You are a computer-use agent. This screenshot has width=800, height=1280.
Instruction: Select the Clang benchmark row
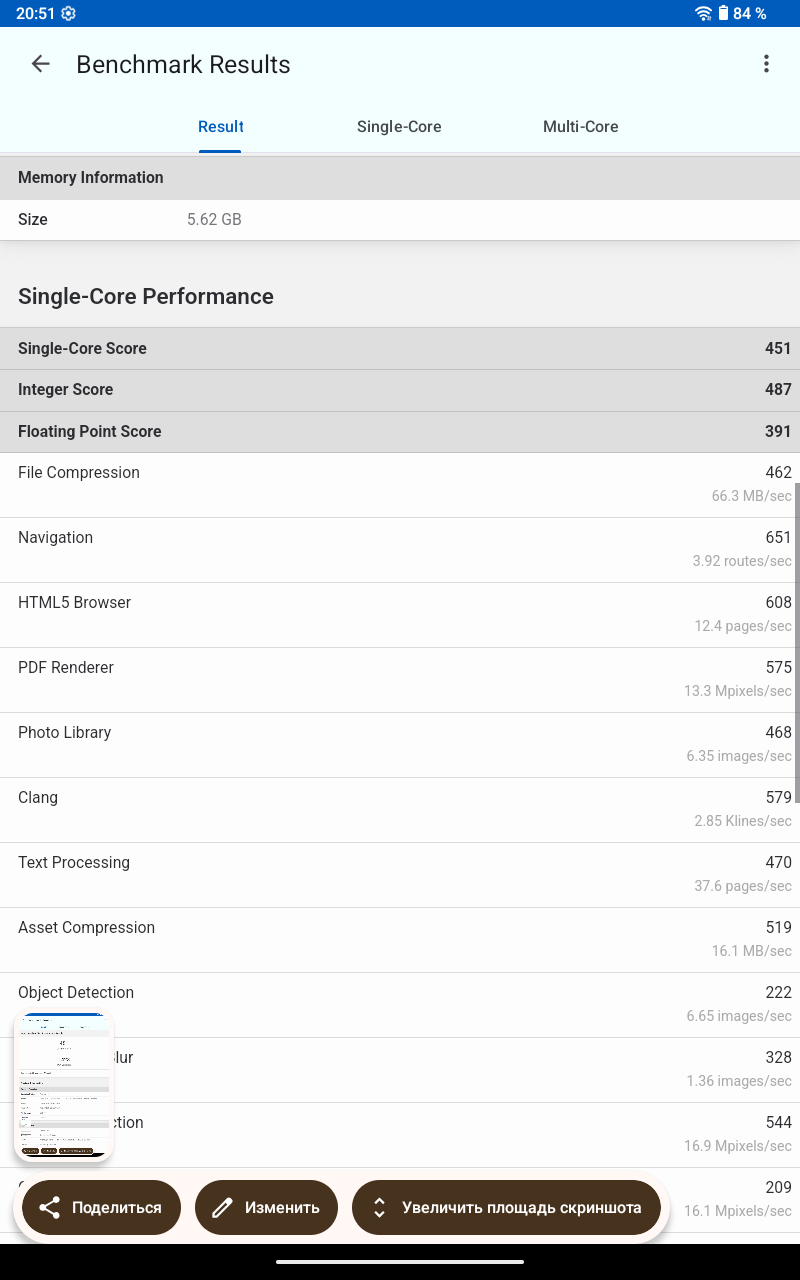(x=400, y=810)
